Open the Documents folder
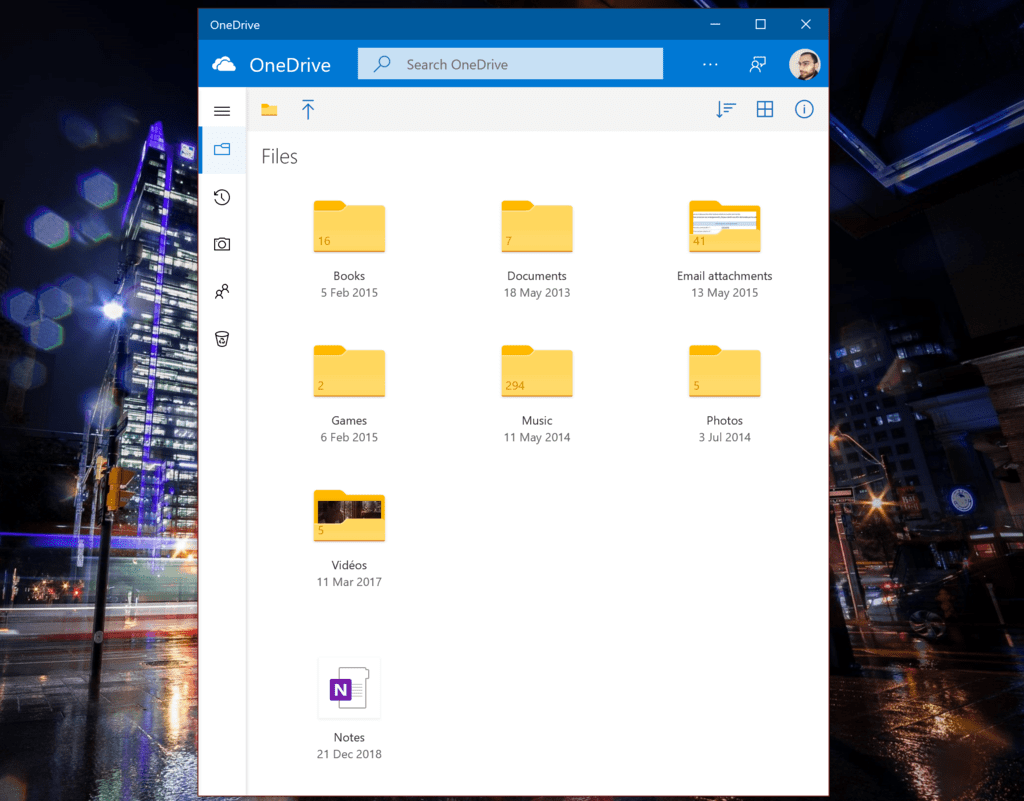 pos(537,227)
